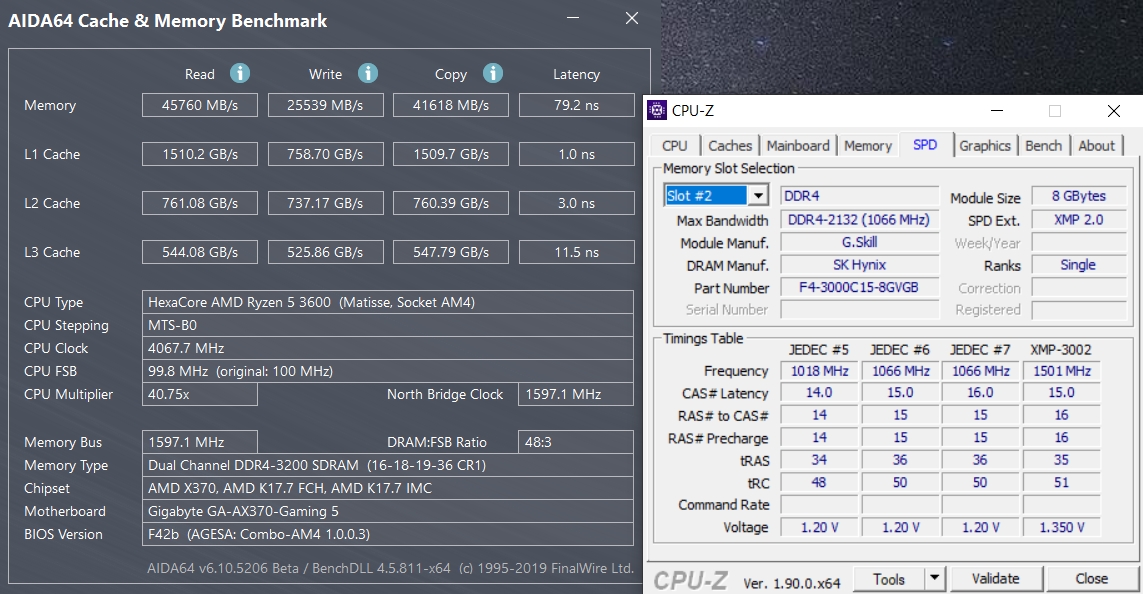Click the Memory Copy value 41618 MB/s

450,105
